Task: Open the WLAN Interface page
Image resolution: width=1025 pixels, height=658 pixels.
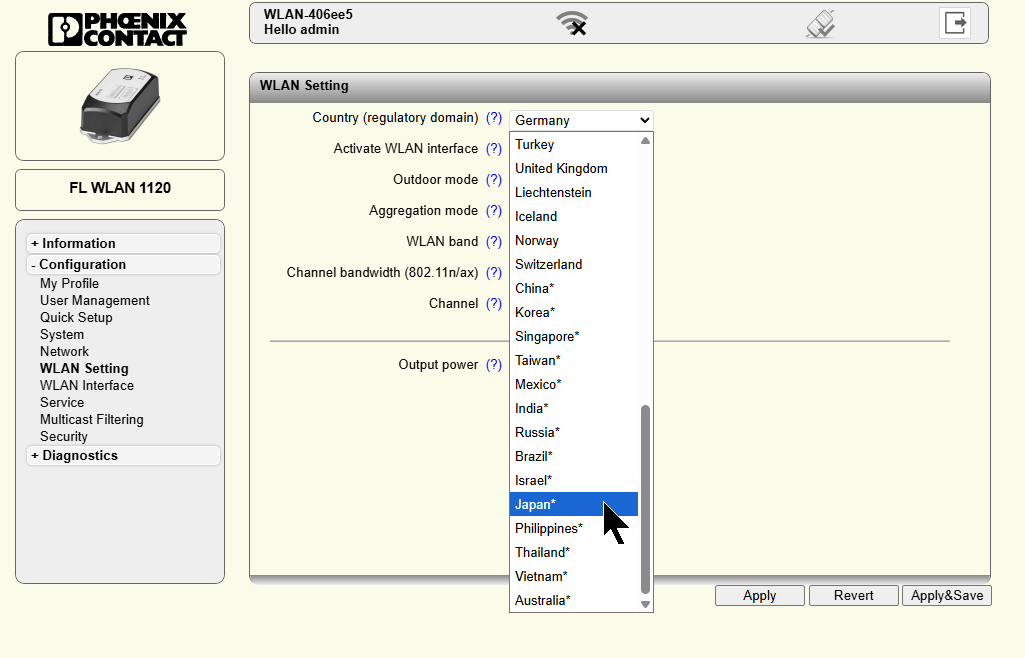Action: click(x=87, y=385)
